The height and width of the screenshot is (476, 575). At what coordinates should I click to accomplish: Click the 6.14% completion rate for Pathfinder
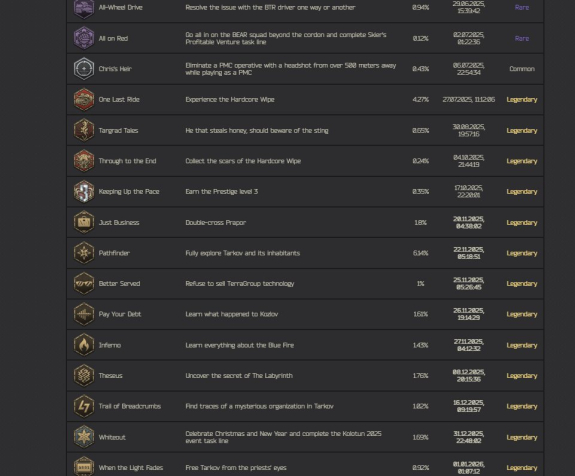tap(421, 253)
